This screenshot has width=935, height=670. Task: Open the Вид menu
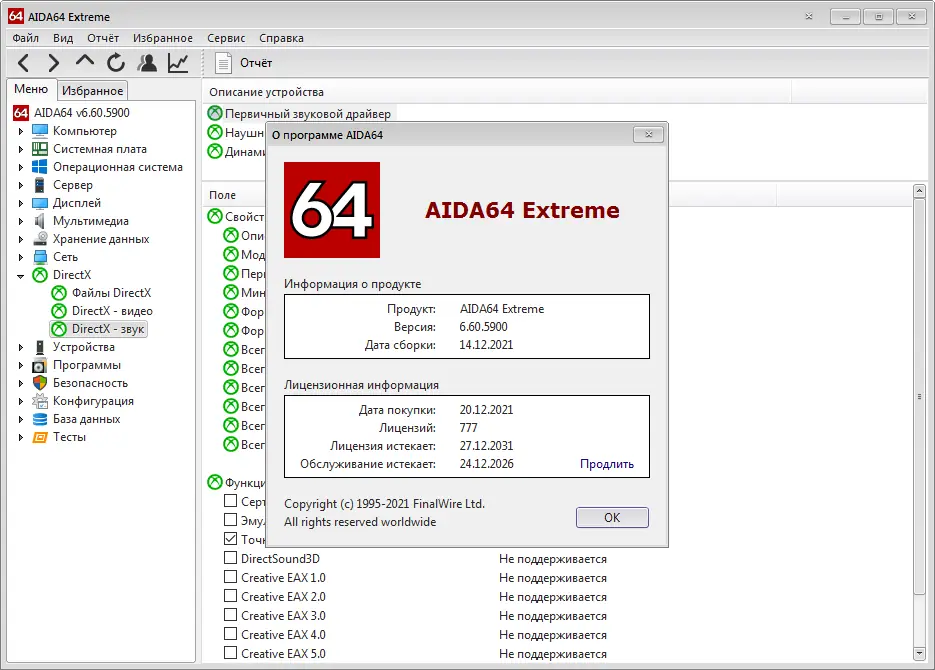[63, 38]
